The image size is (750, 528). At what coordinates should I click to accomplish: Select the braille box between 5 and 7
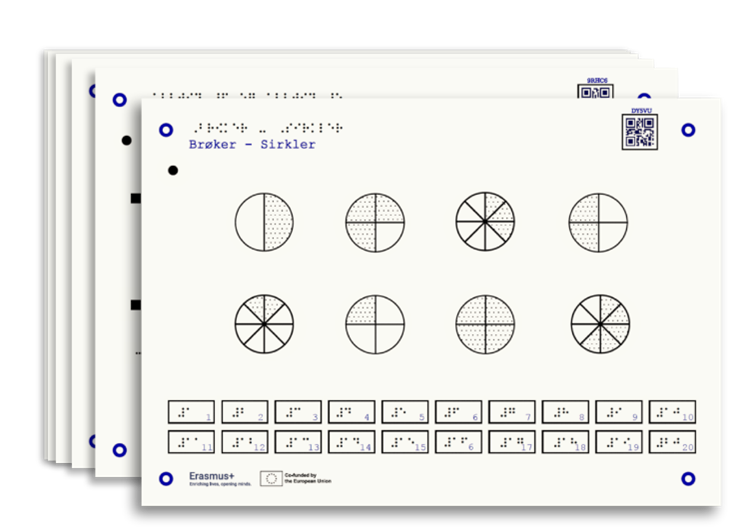(459, 412)
